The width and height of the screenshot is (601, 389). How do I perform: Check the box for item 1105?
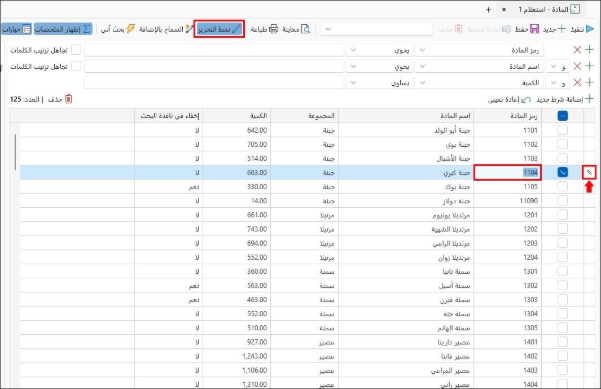click(563, 187)
